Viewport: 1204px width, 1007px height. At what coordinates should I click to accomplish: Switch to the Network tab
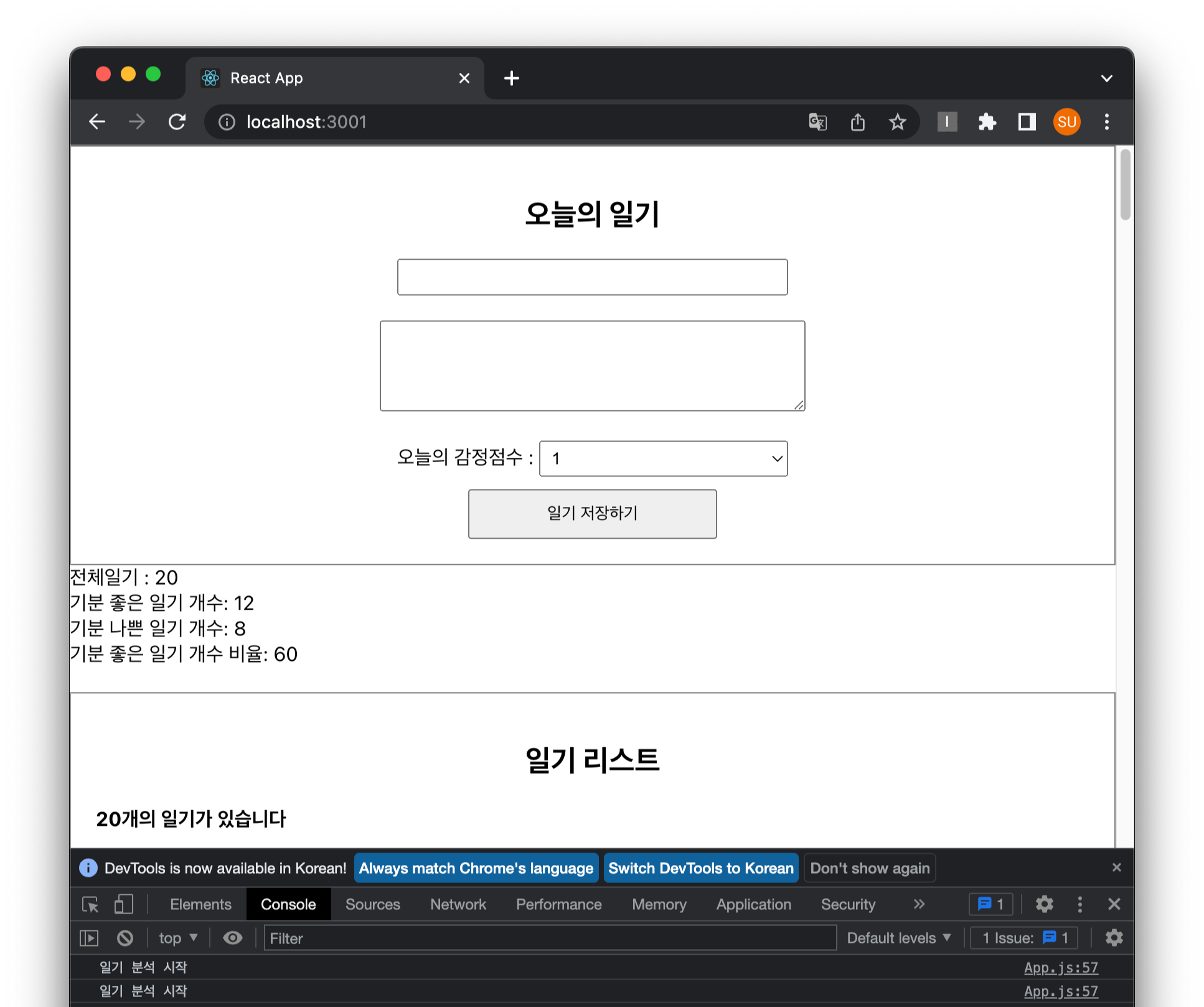pyautogui.click(x=458, y=904)
